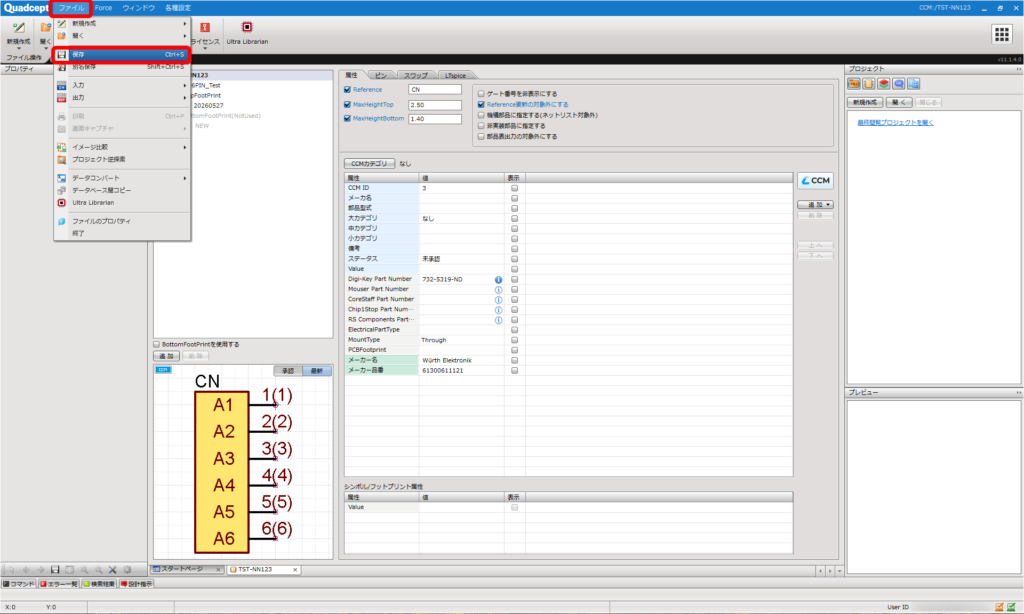The image size is (1024, 614).
Task: Uncheck Reference更新の対象外にする checkbox
Action: point(481,105)
